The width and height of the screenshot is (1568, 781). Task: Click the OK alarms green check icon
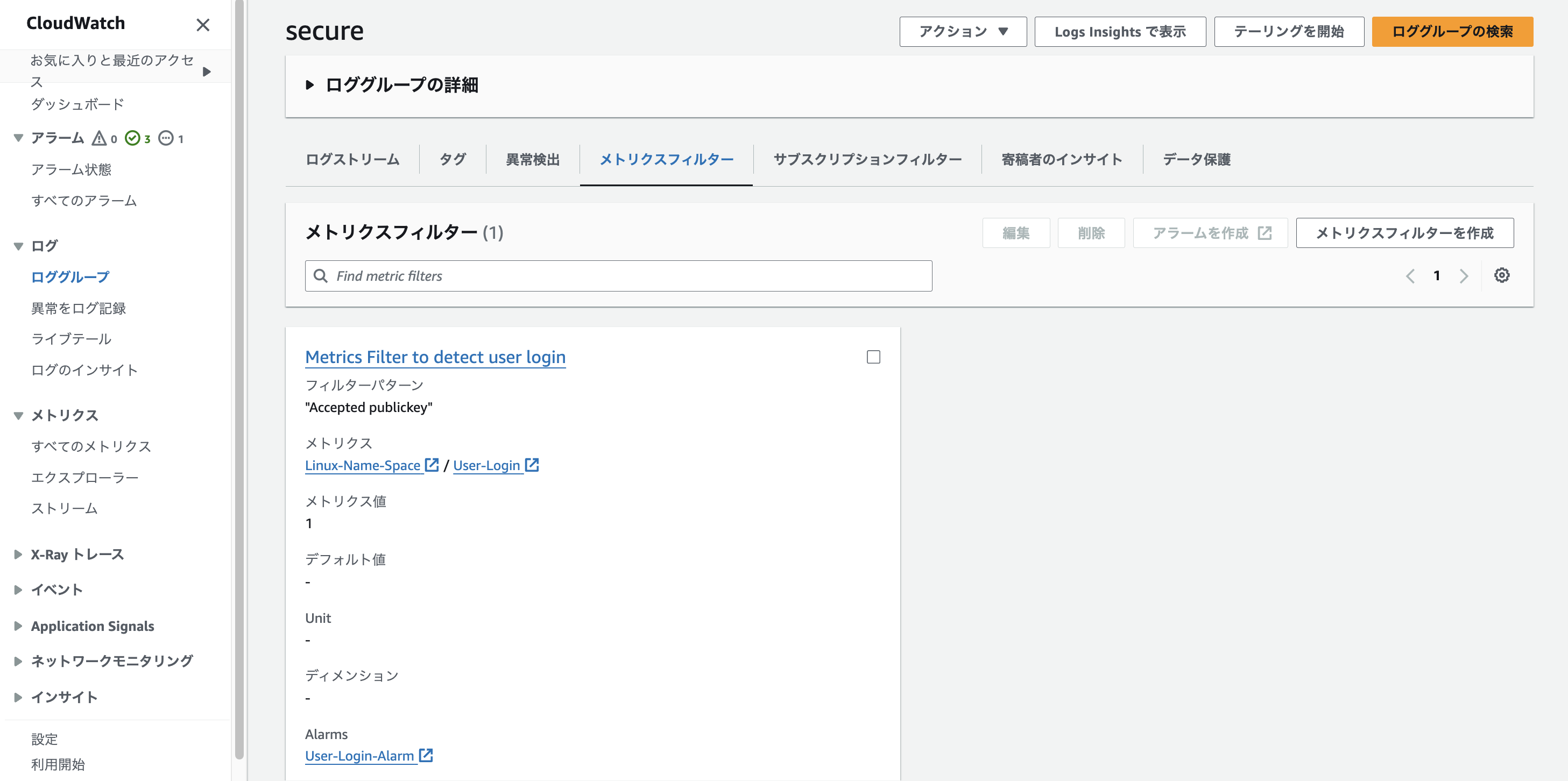(x=132, y=139)
